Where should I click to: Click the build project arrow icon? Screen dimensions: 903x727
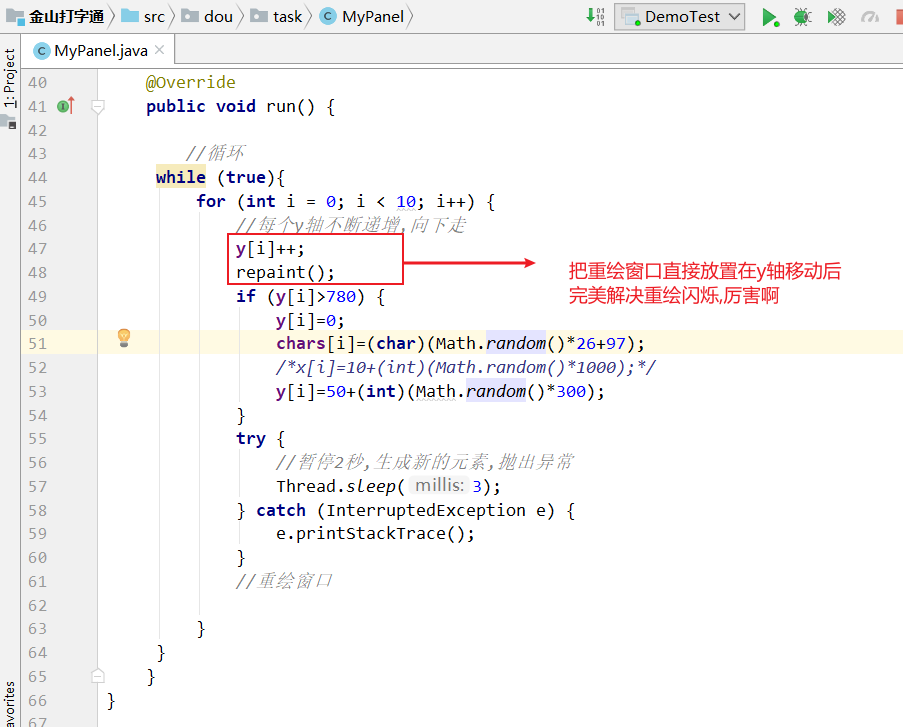tap(595, 17)
